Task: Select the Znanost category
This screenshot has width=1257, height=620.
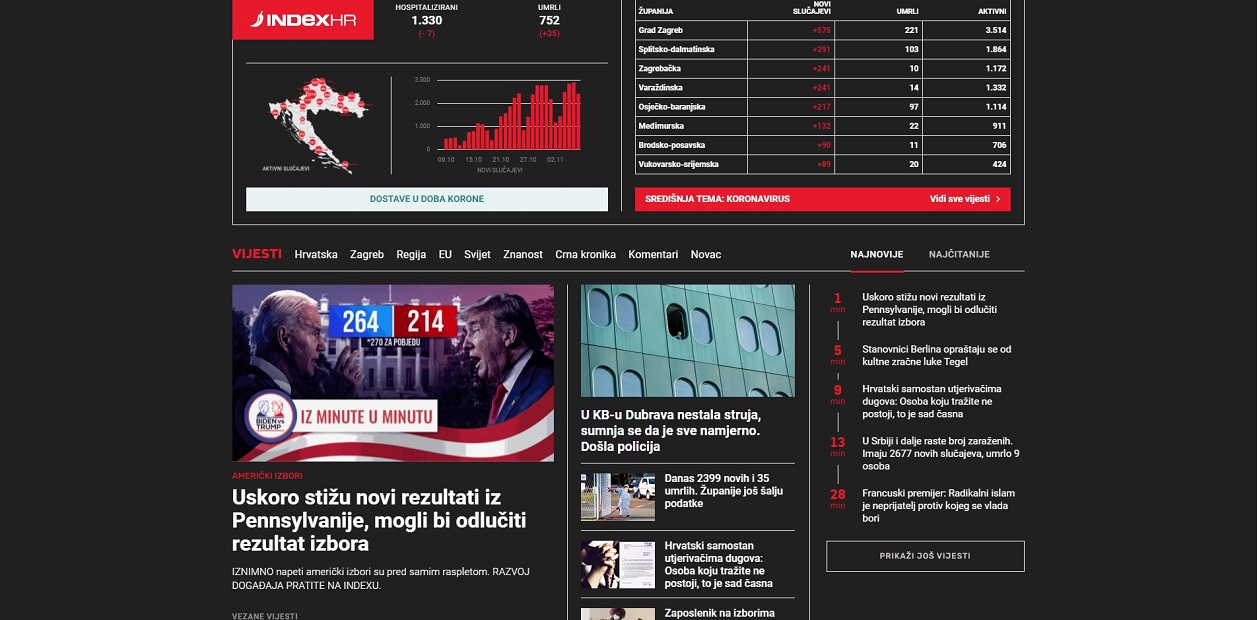Action: 523,255
